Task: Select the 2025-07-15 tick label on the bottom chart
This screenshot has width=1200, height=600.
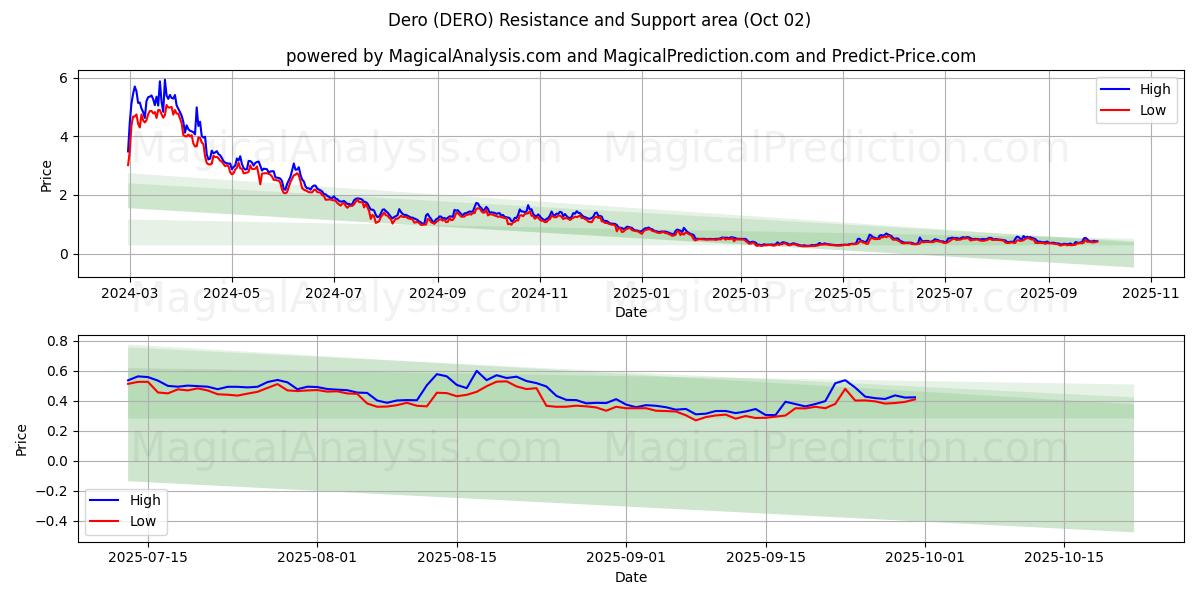Action: point(147,559)
